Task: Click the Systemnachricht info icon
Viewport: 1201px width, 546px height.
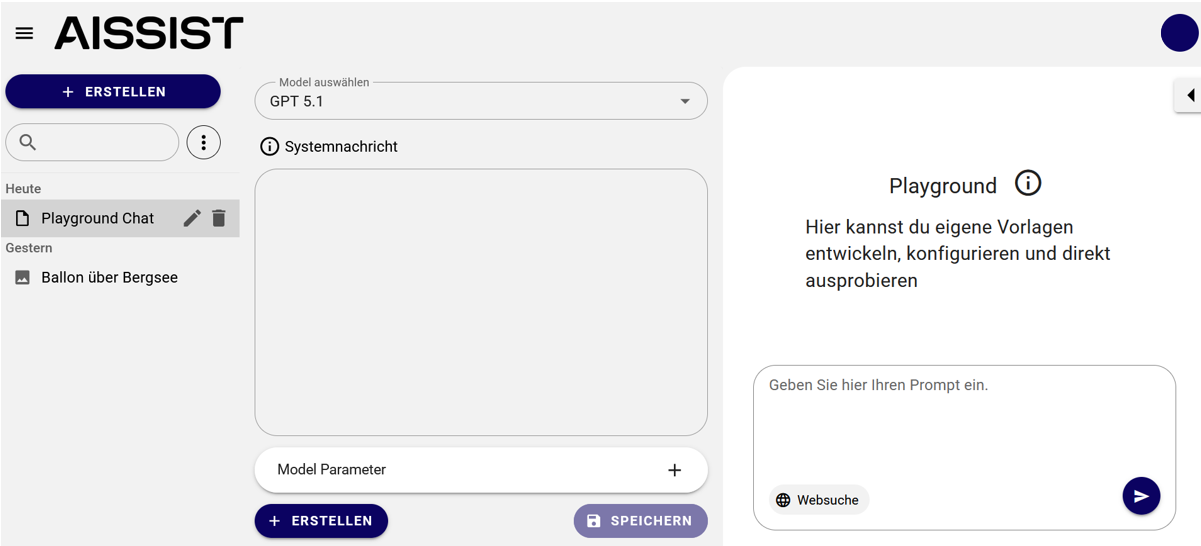Action: click(269, 147)
